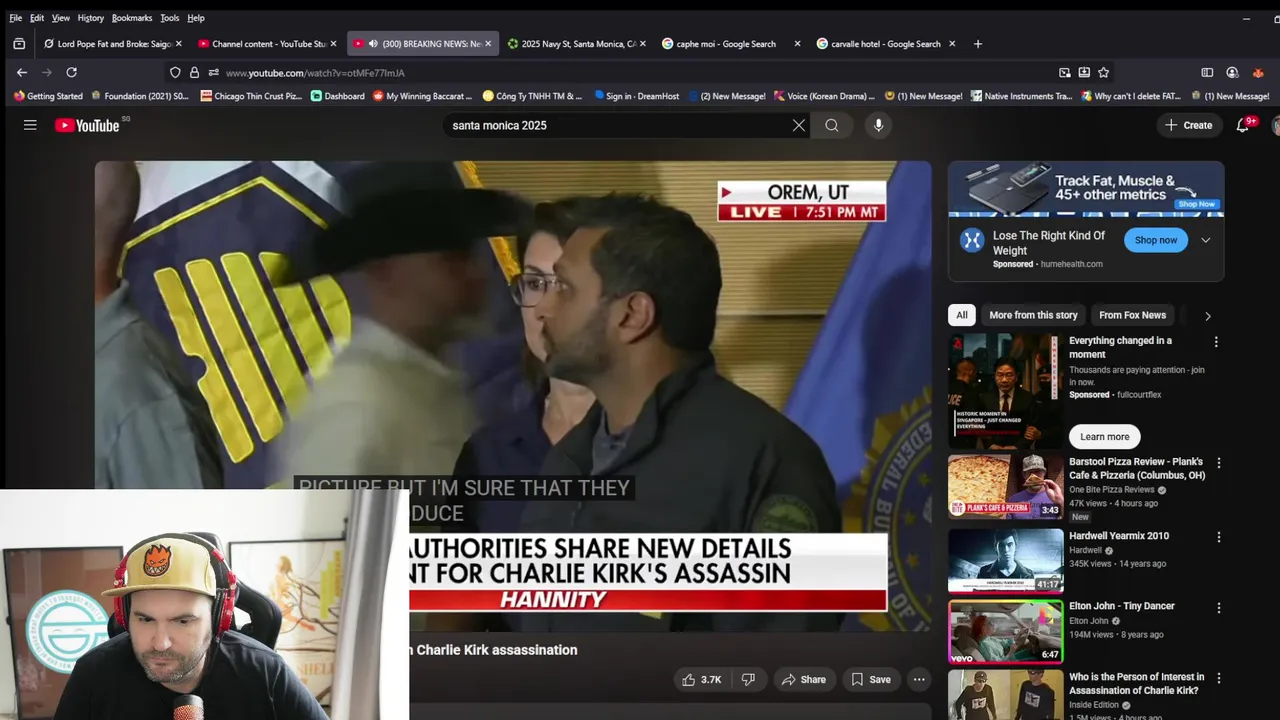Image resolution: width=1280 pixels, height=720 pixels.
Task: Open Barstool Pizza Review thumbnail
Action: tap(1005, 487)
